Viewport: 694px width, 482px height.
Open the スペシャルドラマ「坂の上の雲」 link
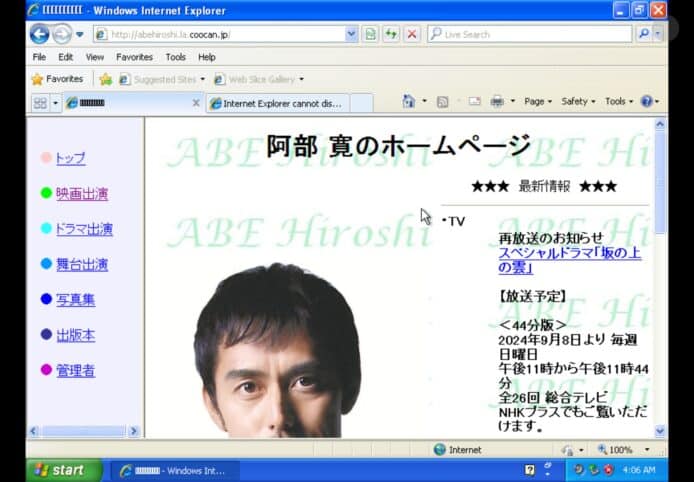pos(569,260)
